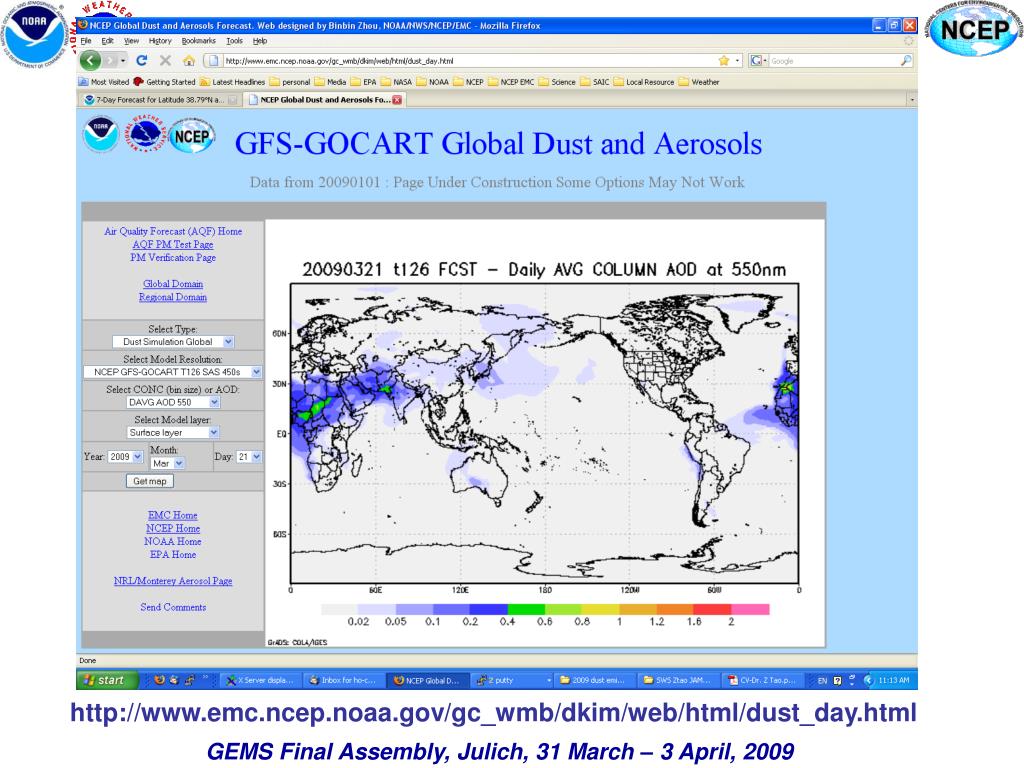
Task: Switch to Inbox taskbar item
Action: (343, 680)
